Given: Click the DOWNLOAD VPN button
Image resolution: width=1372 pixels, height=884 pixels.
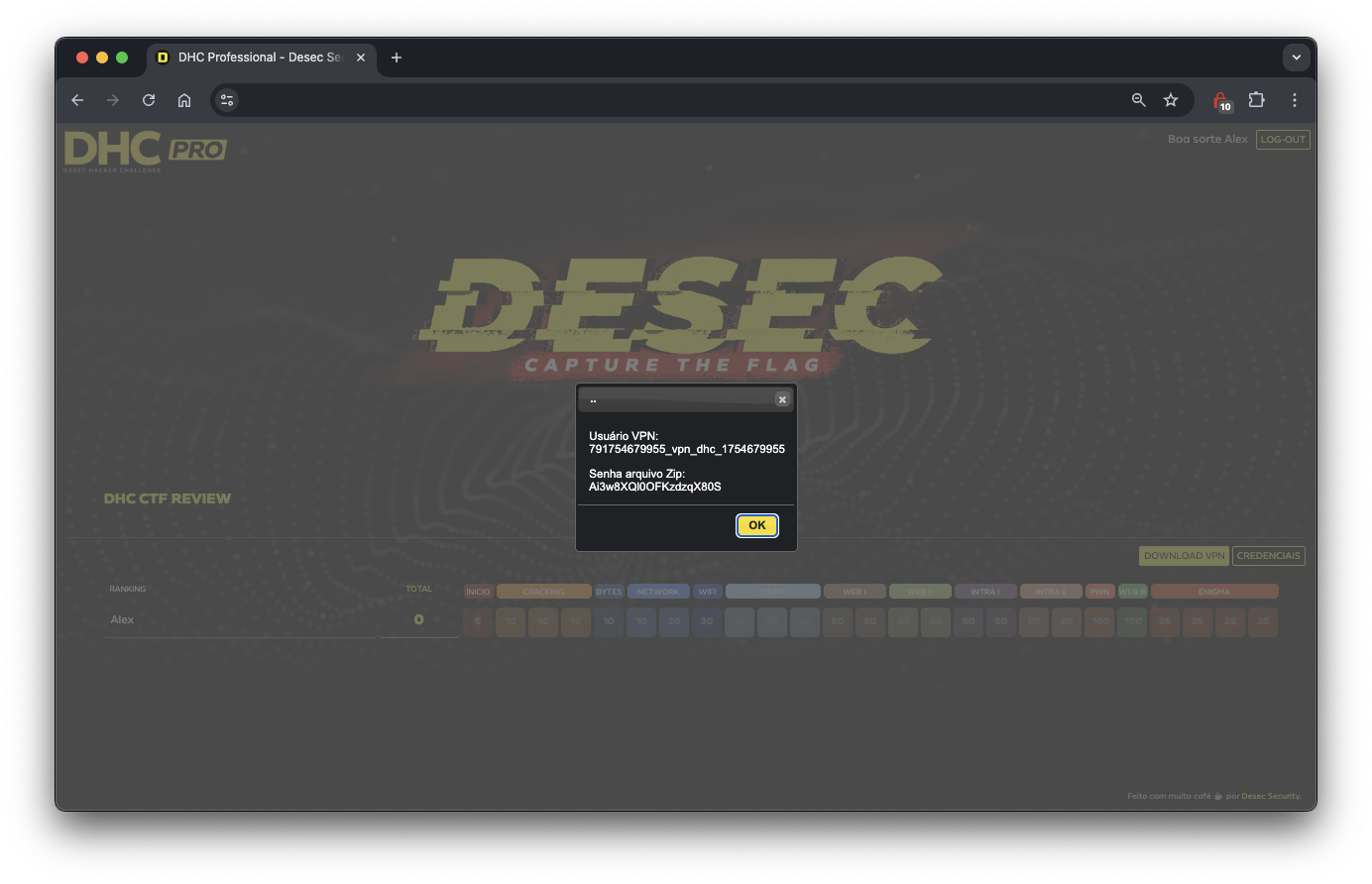Looking at the screenshot, I should 1184,556.
